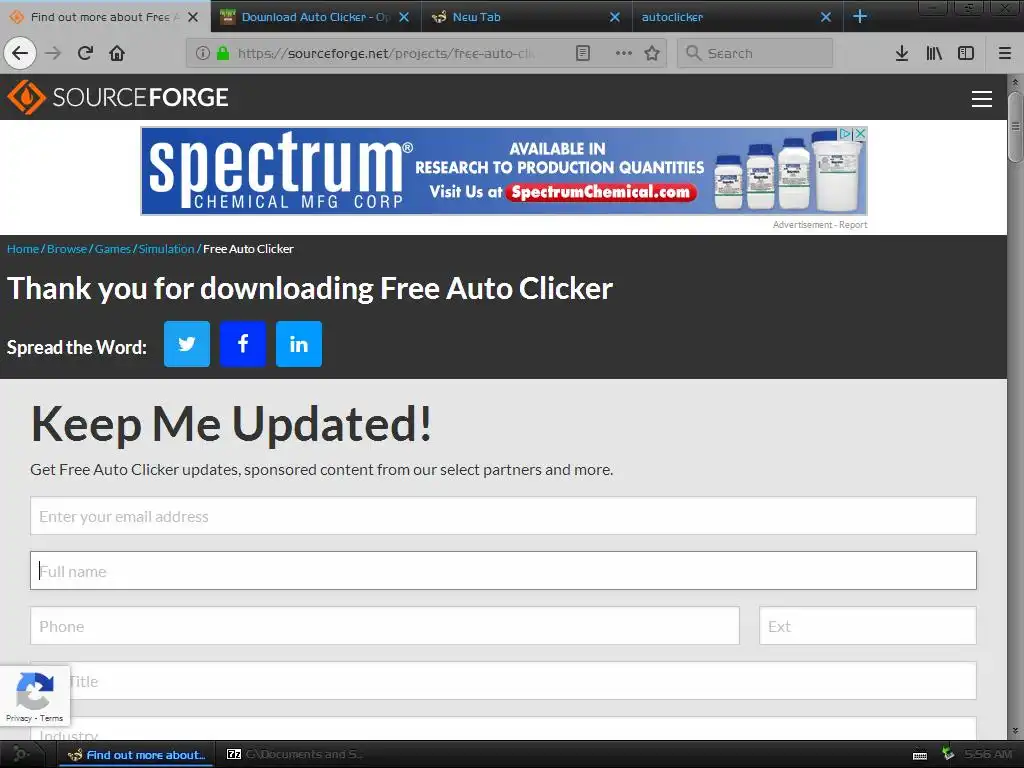Open the downloads arrow panel

point(902,53)
